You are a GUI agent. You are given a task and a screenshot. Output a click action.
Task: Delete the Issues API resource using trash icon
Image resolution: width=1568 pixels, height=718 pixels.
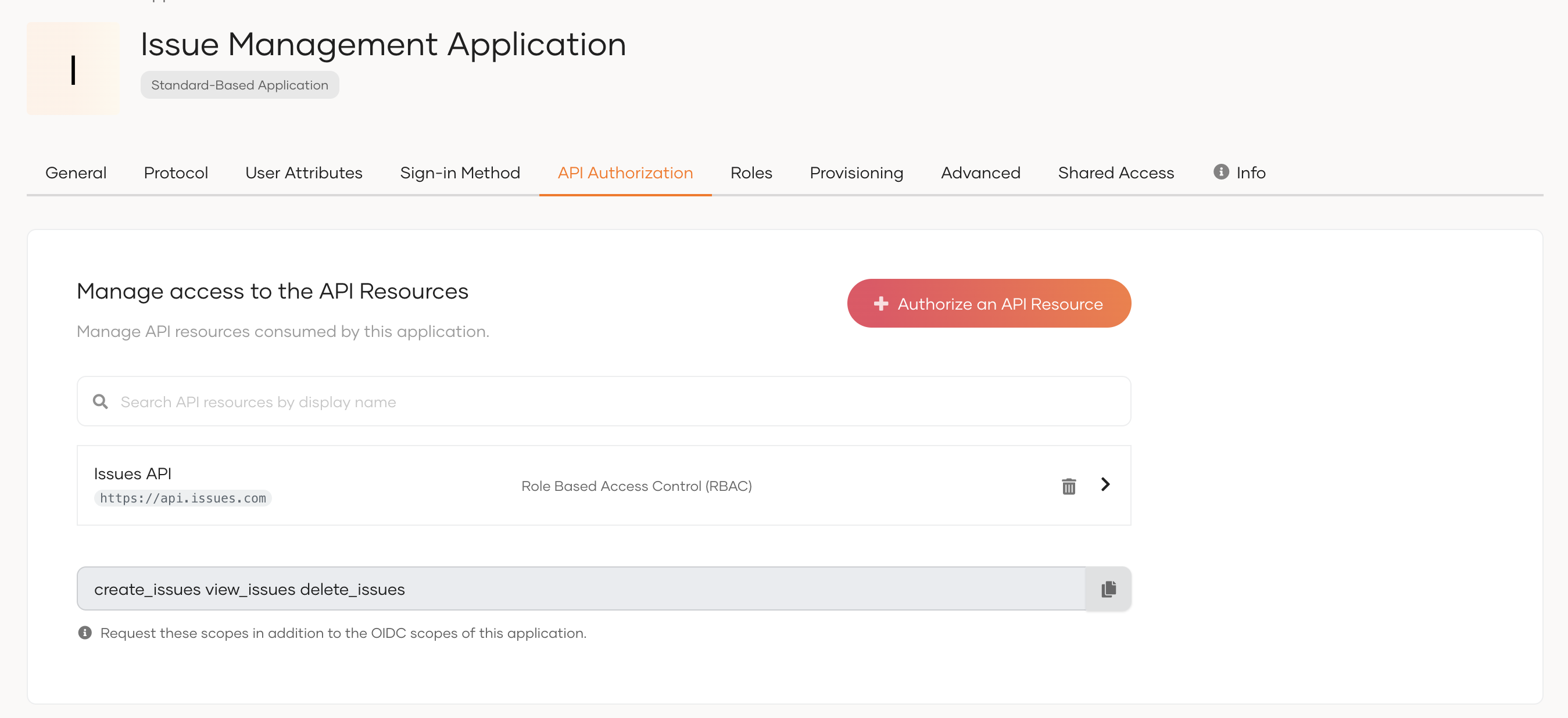1069,486
